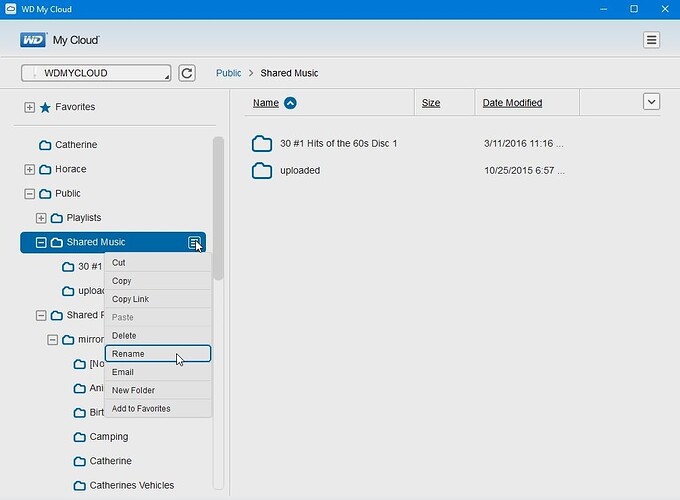Image resolution: width=680 pixels, height=500 pixels.
Task: Select the Horace tree item
Action: [71, 169]
